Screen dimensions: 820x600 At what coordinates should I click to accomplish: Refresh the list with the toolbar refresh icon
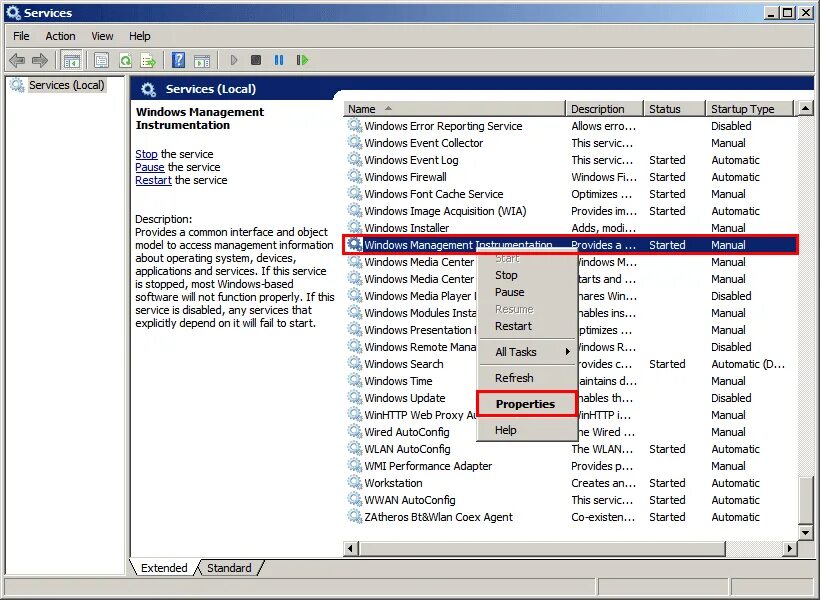click(x=125, y=60)
